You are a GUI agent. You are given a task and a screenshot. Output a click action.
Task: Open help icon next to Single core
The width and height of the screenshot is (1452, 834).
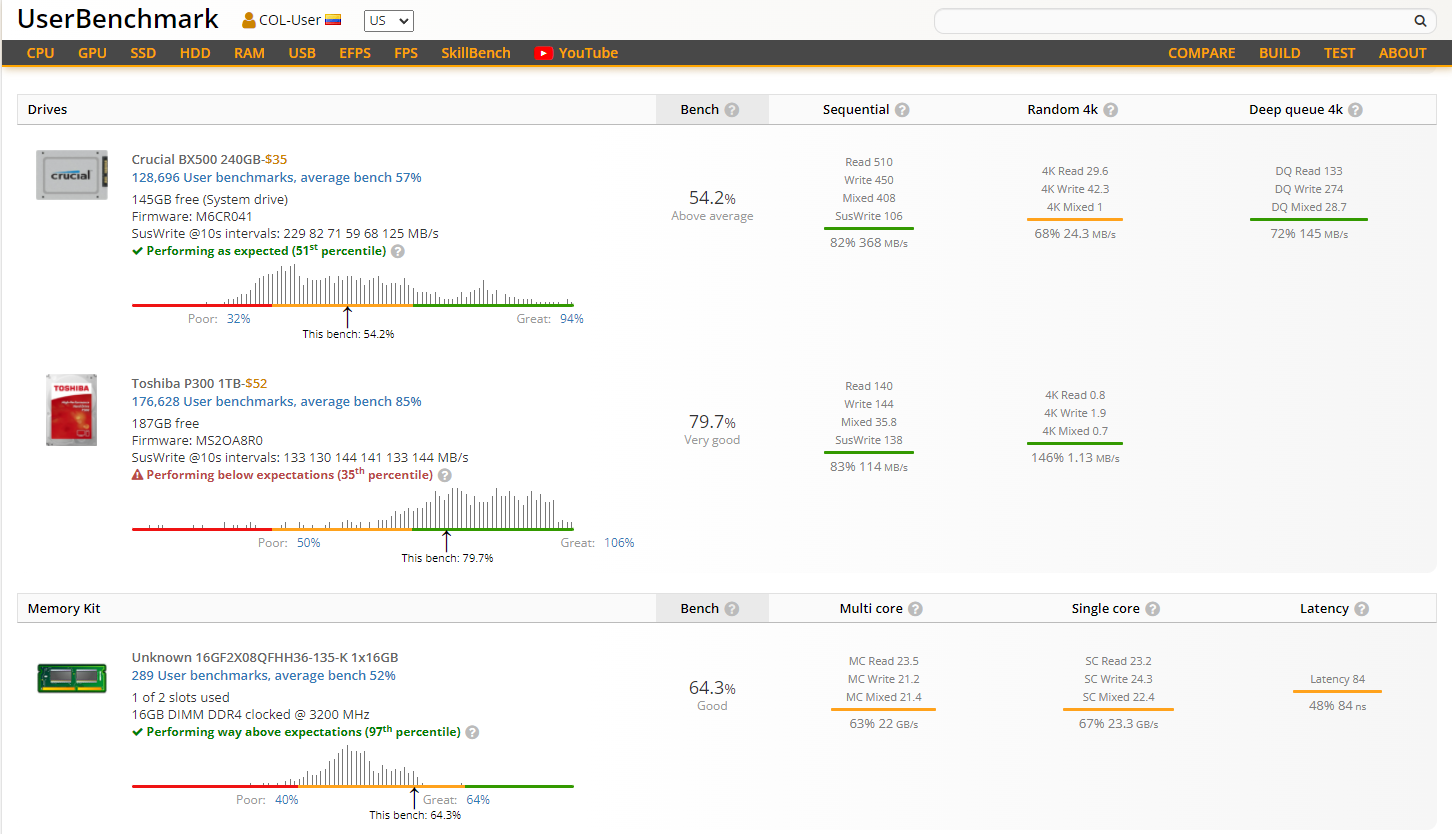1152,609
